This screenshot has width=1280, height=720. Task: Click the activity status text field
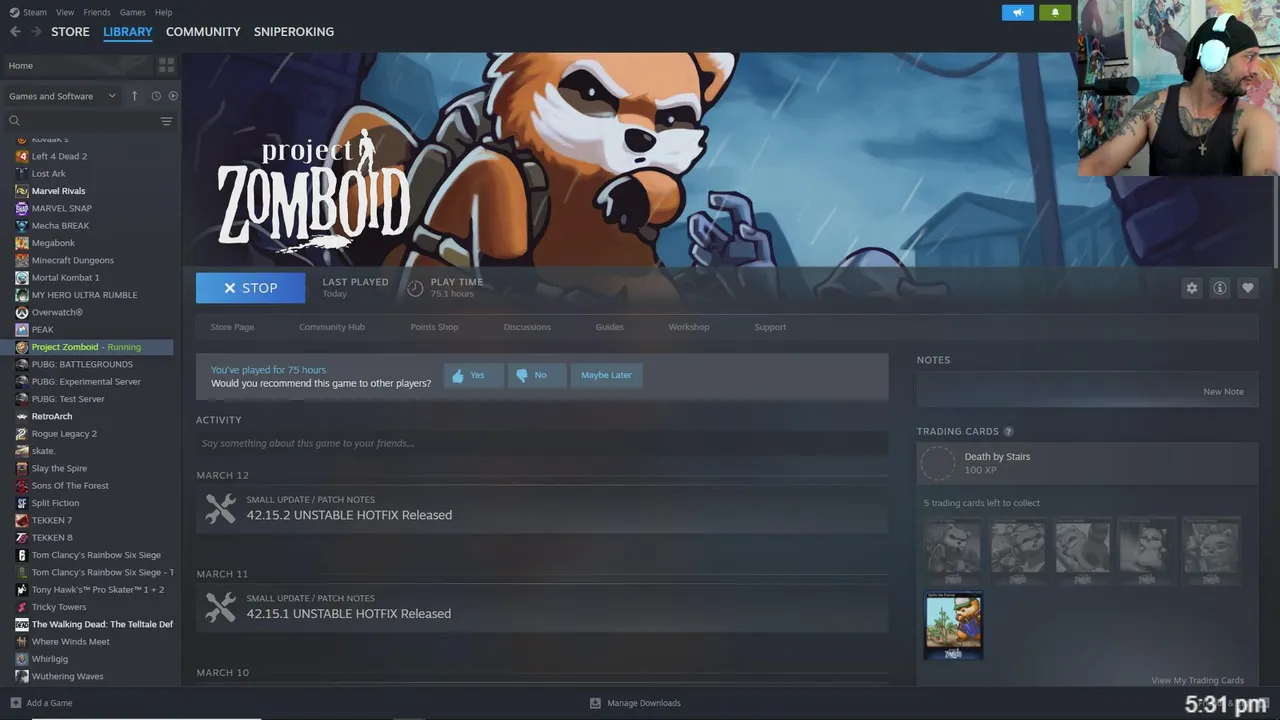(542, 443)
